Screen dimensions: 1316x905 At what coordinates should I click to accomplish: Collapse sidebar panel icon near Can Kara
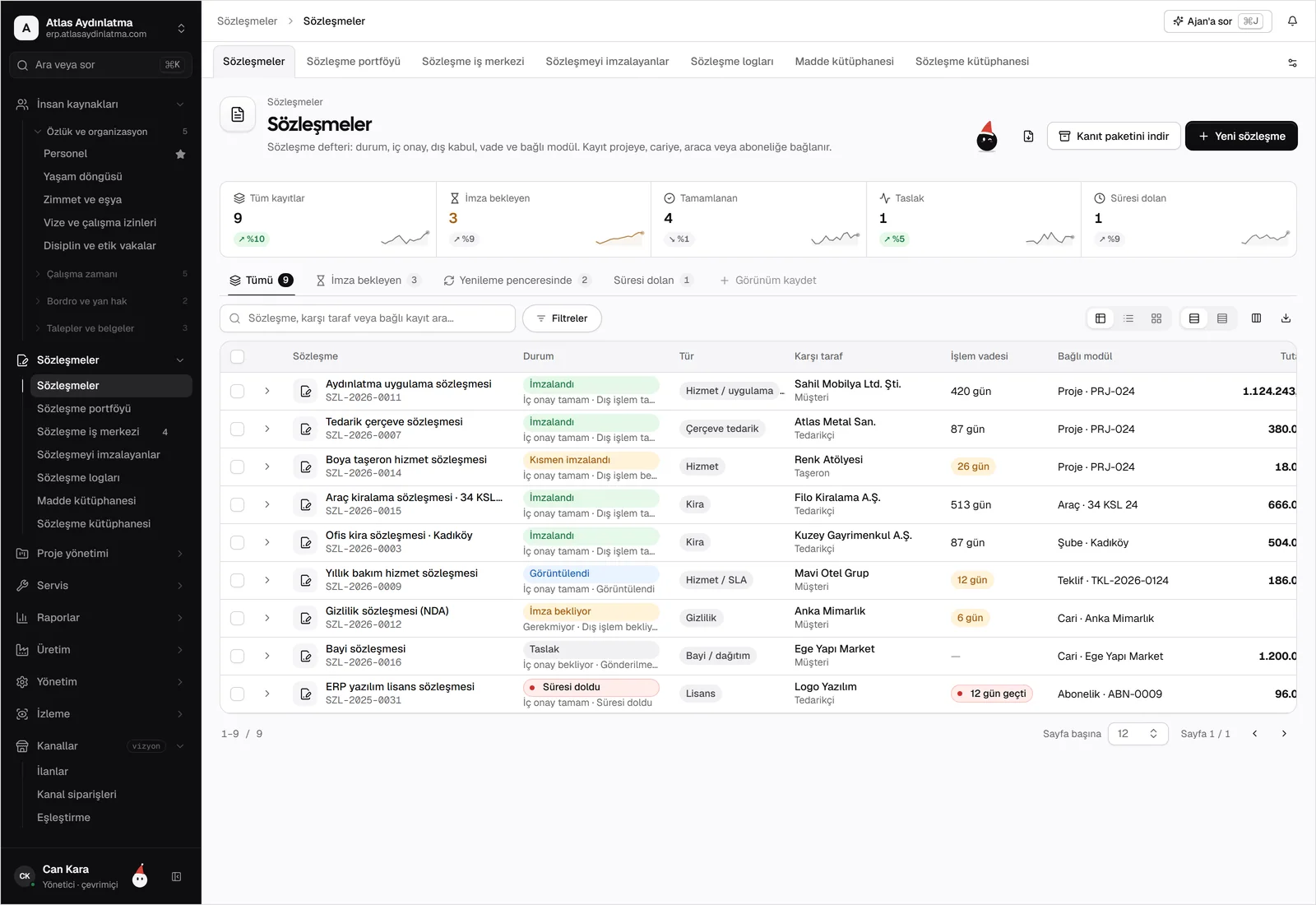[x=176, y=877]
